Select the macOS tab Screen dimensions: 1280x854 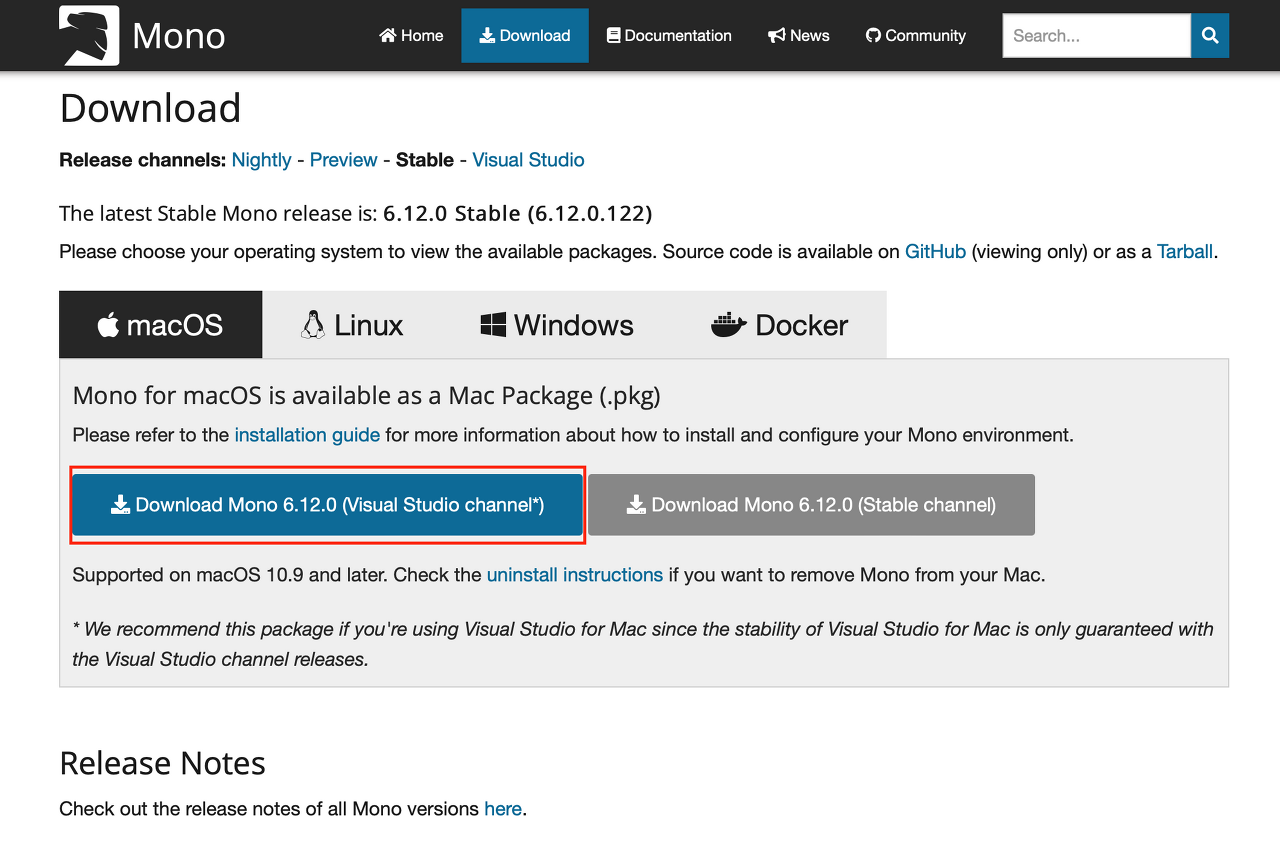[161, 325]
